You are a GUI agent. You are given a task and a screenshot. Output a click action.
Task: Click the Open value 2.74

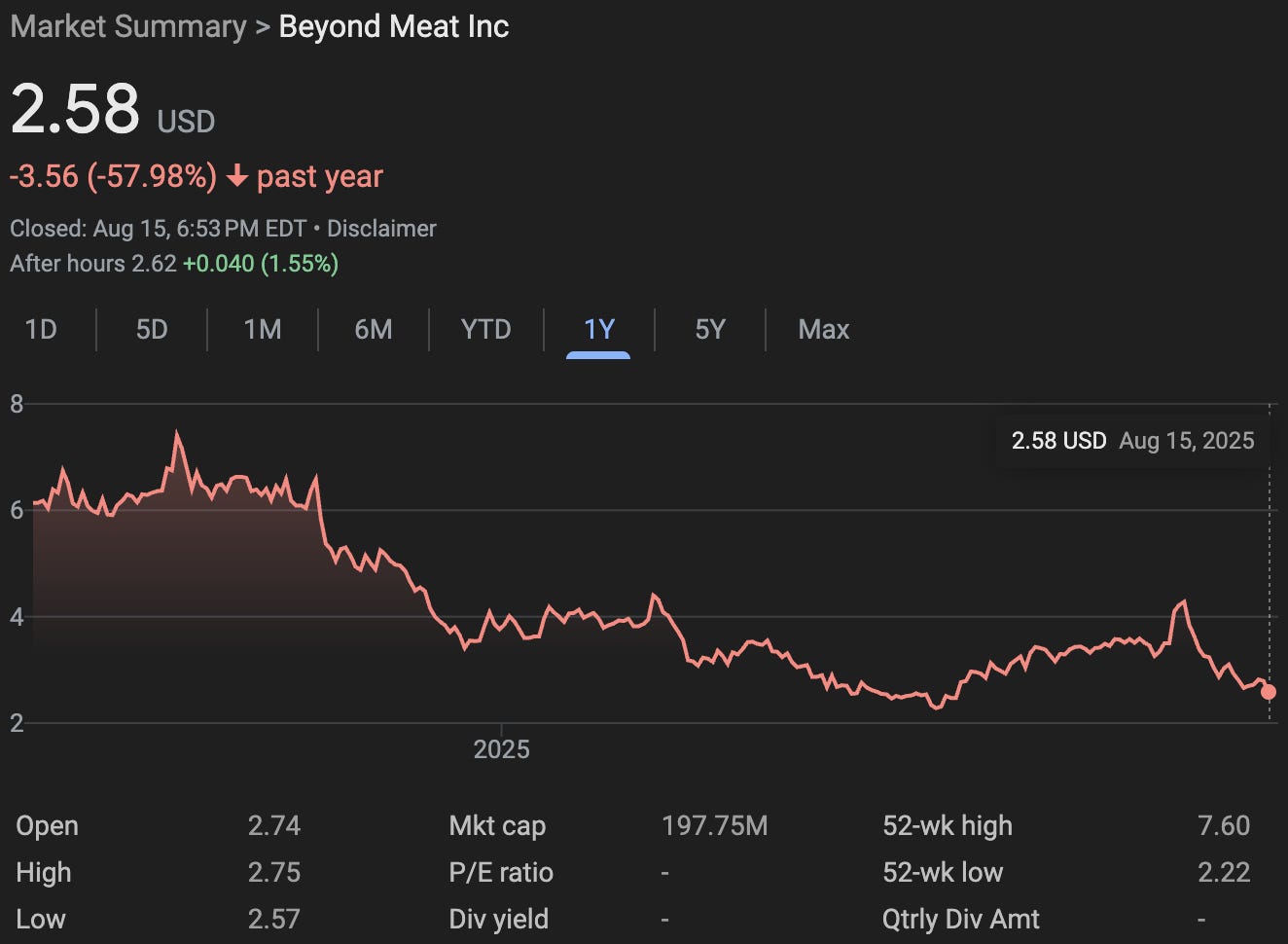[x=274, y=826]
